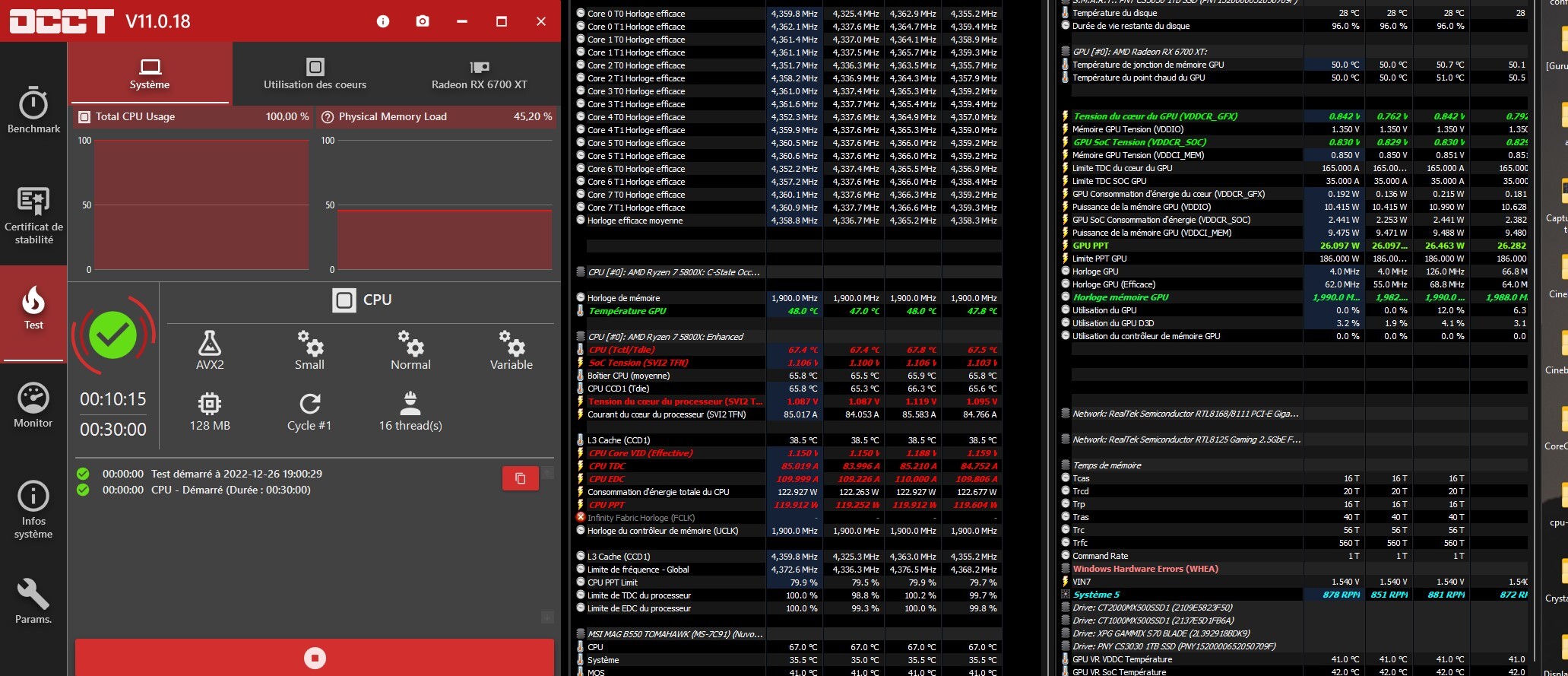Open Infos système panel
This screenshot has height=676, width=1568.
click(33, 509)
